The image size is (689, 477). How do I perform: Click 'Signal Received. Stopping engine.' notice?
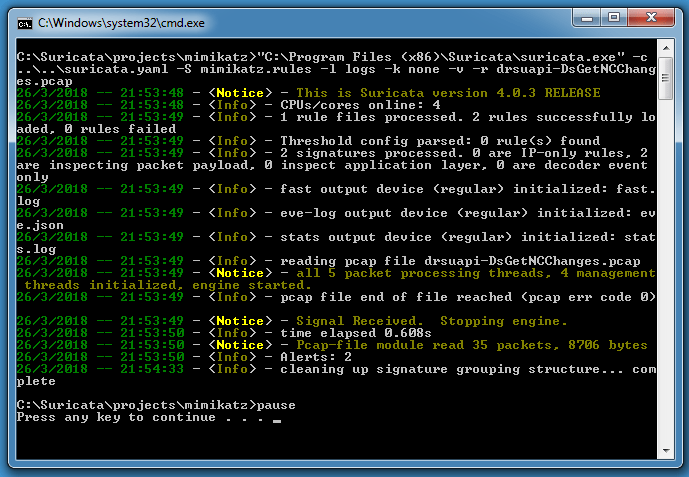[x=423, y=321]
